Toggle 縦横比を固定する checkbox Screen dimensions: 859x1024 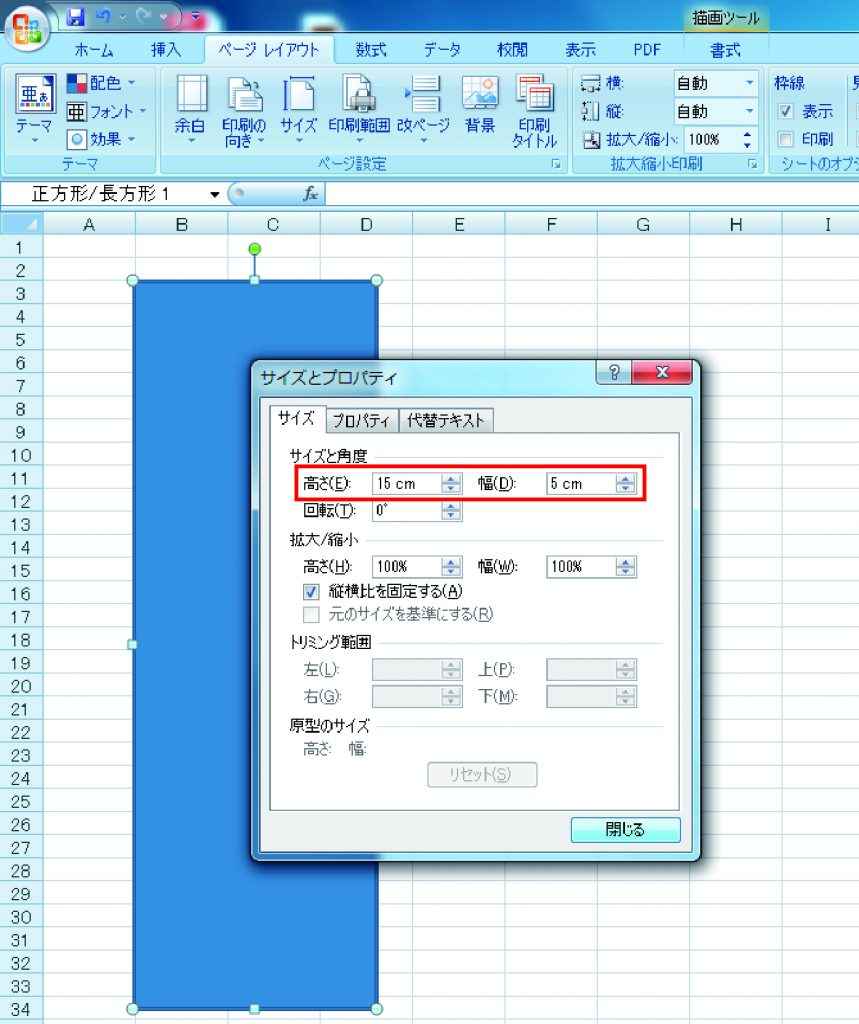click(x=311, y=591)
